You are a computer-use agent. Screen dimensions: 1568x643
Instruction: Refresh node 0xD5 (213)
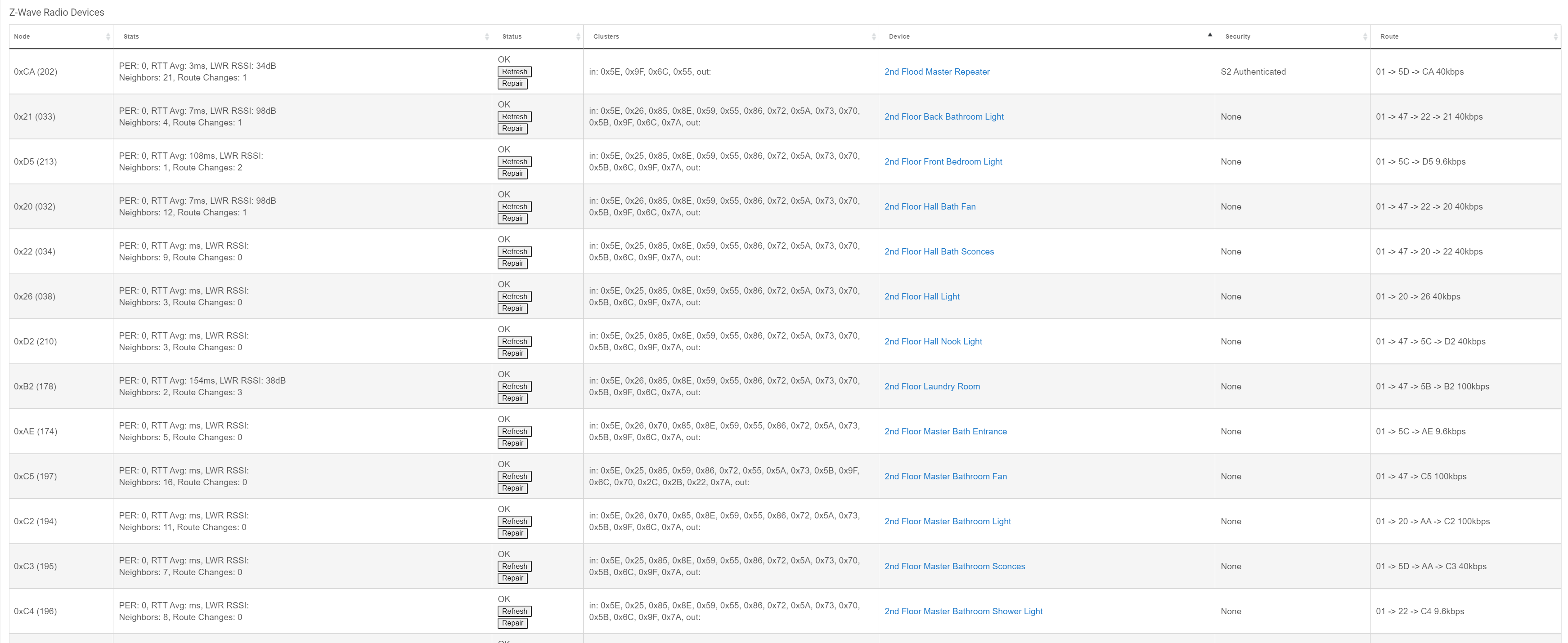[x=514, y=162]
